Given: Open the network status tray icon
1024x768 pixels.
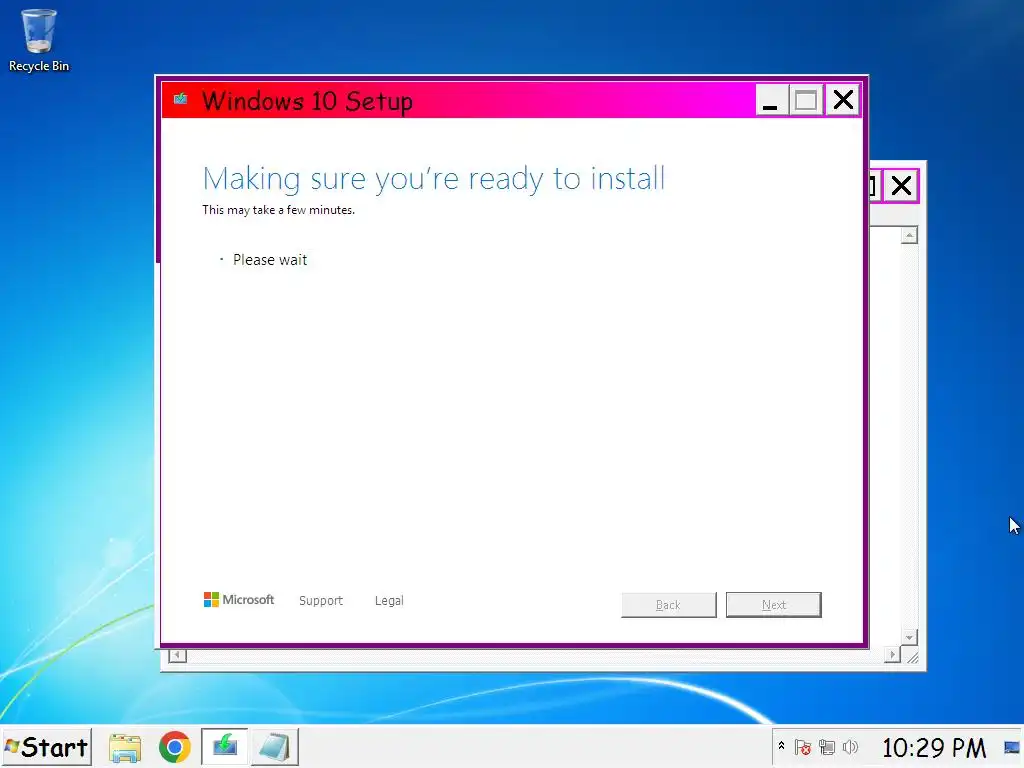Looking at the screenshot, I should [x=827, y=747].
